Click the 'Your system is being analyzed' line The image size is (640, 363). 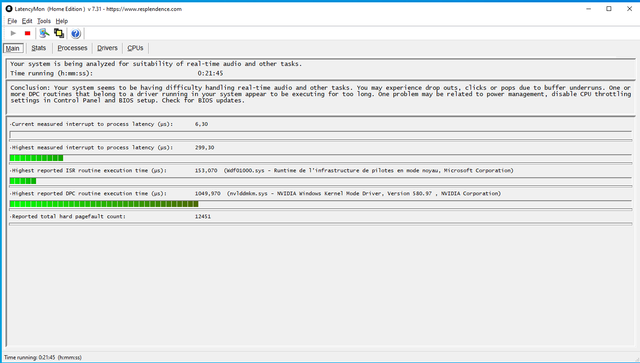156,64
